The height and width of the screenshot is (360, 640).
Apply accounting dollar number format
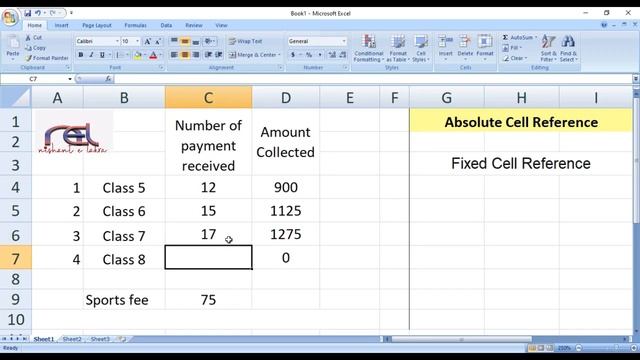tap(293, 55)
